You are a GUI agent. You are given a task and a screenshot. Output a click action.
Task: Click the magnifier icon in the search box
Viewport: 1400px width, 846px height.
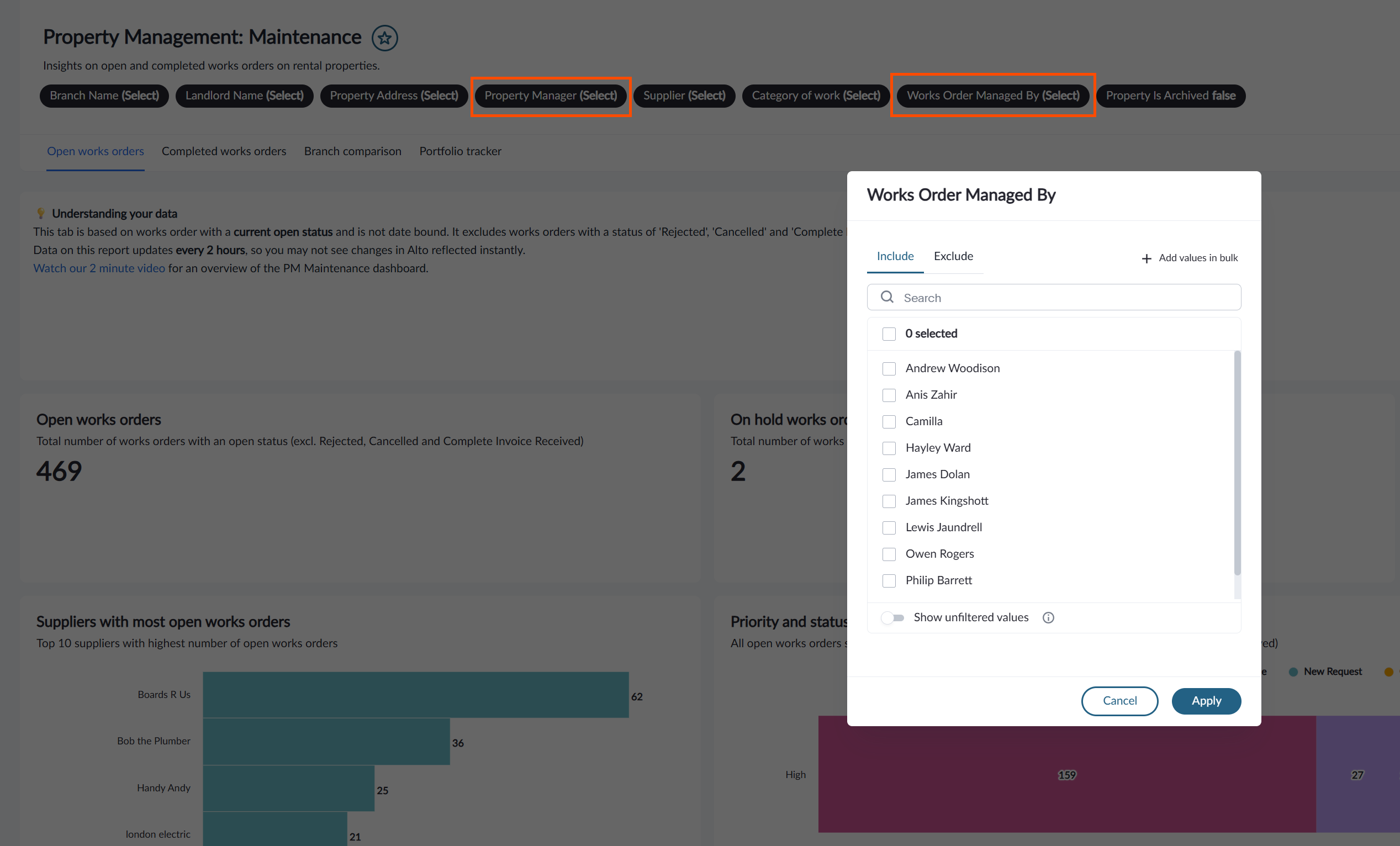tap(887, 297)
